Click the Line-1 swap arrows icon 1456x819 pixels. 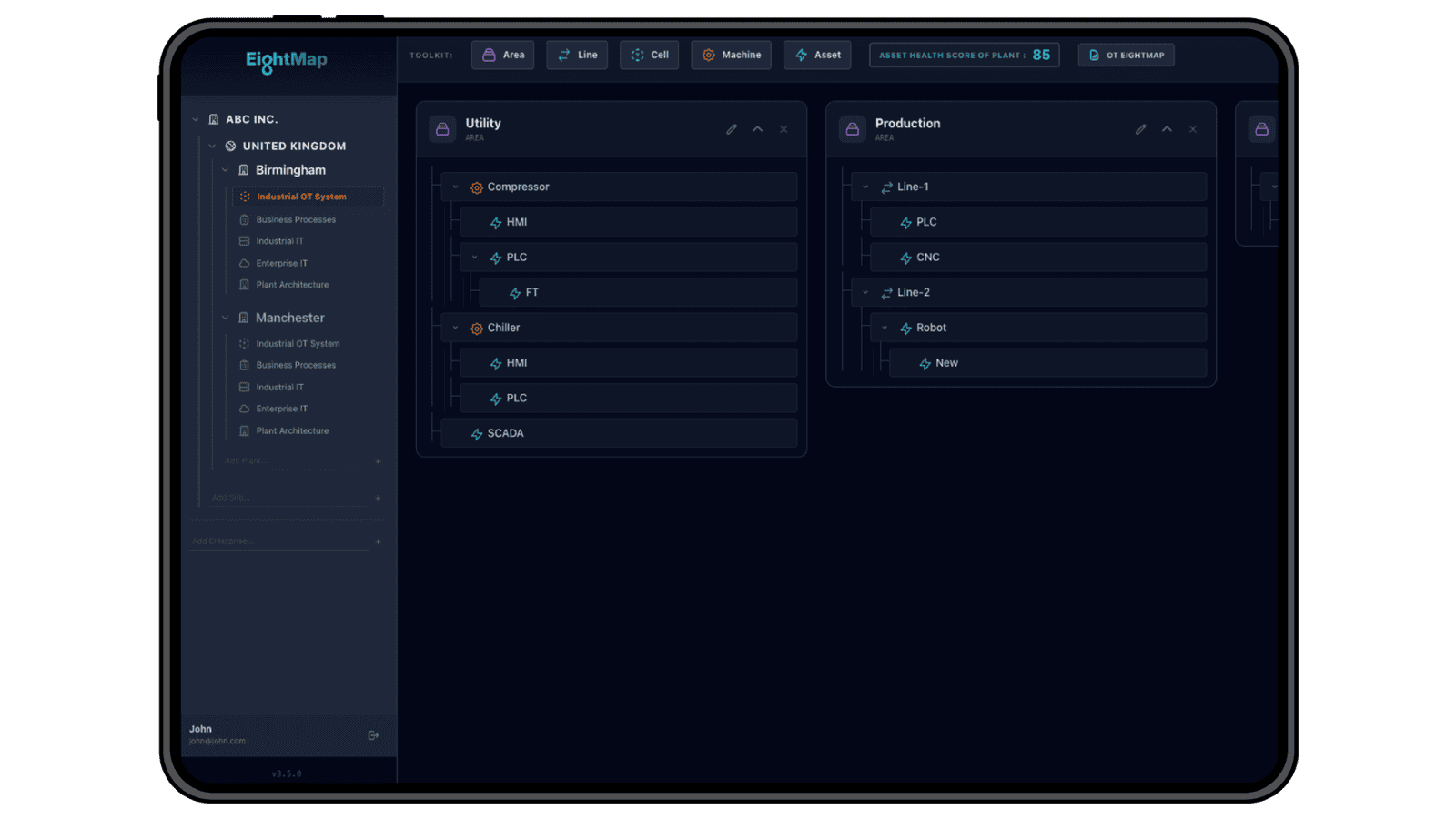(886, 187)
